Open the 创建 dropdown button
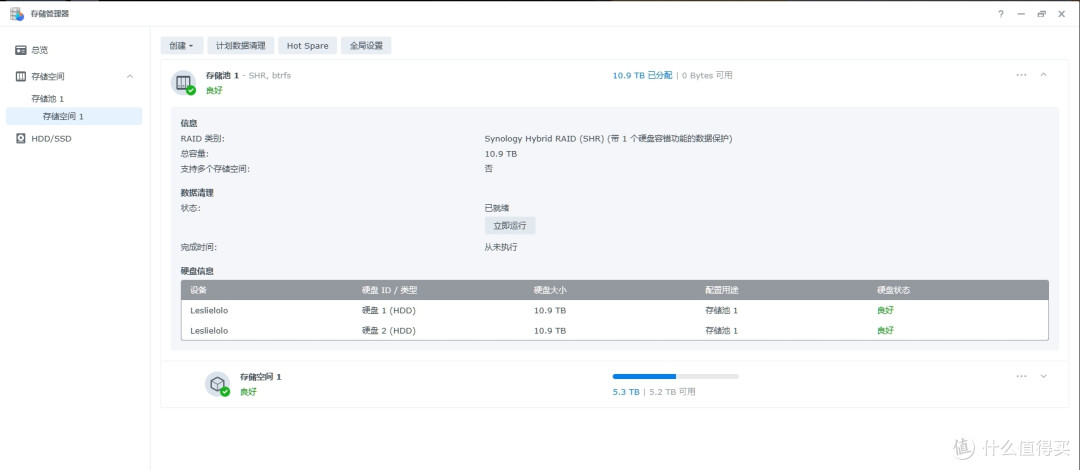The width and height of the screenshot is (1080, 470). click(181, 45)
